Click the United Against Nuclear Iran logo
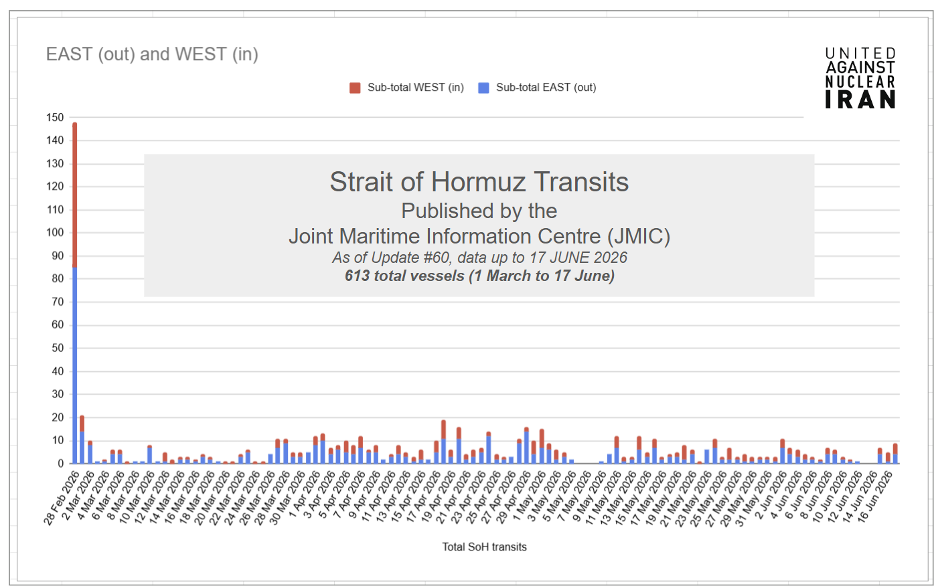936x588 pixels. pos(860,78)
